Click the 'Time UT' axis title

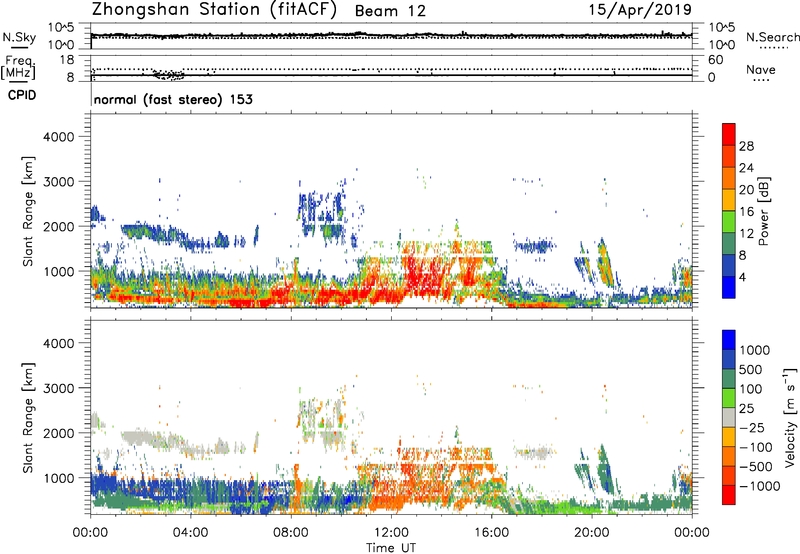click(x=391, y=548)
